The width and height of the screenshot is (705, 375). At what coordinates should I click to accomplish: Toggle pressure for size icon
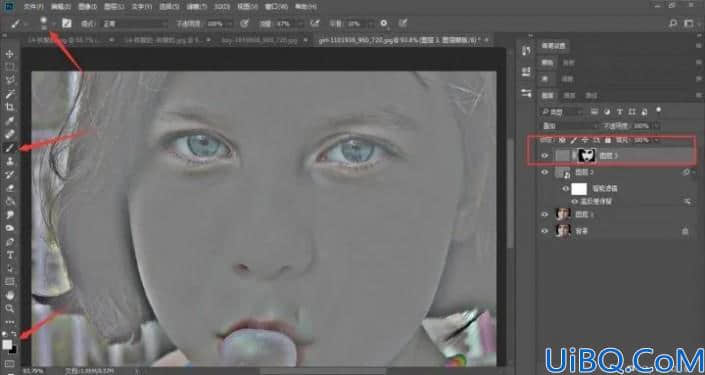point(403,23)
